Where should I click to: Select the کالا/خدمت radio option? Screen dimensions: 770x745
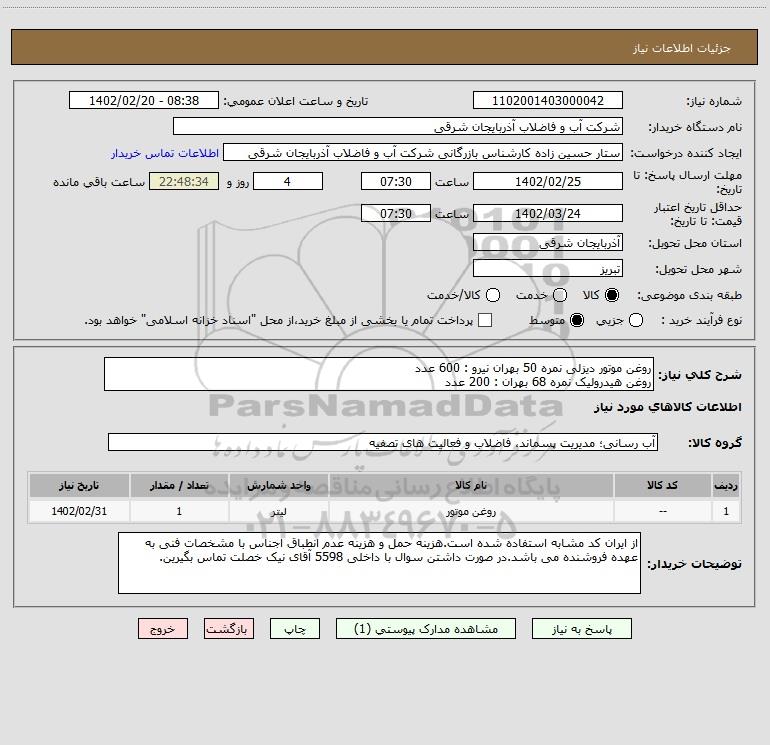(x=493, y=295)
